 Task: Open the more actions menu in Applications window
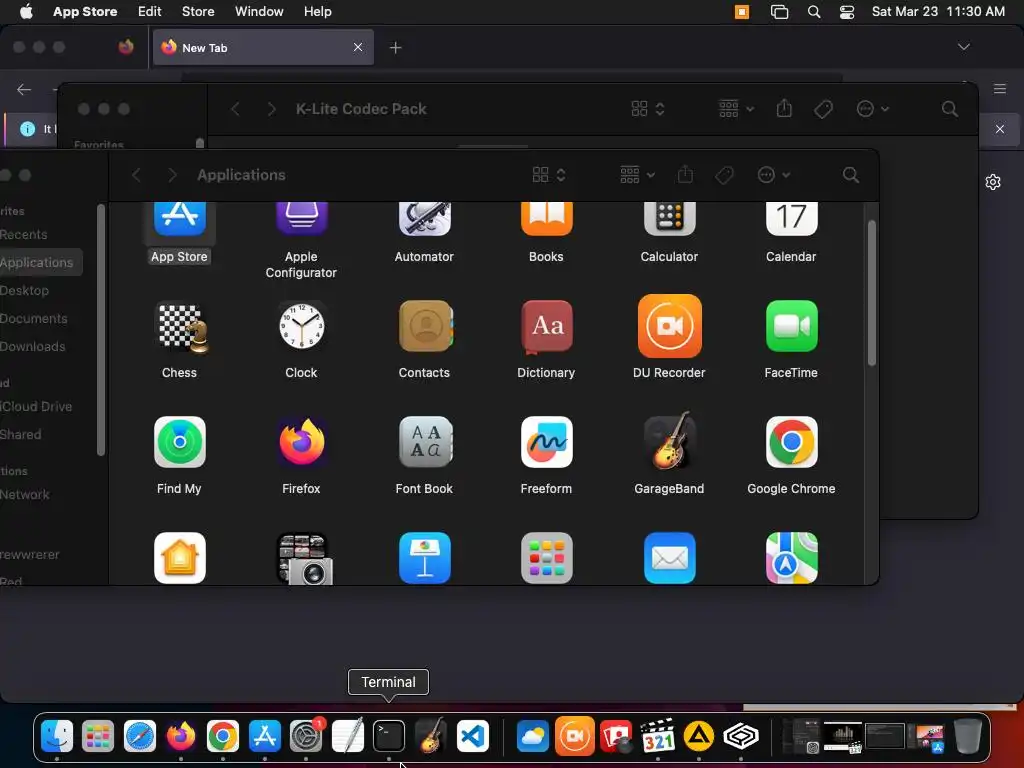(774, 175)
